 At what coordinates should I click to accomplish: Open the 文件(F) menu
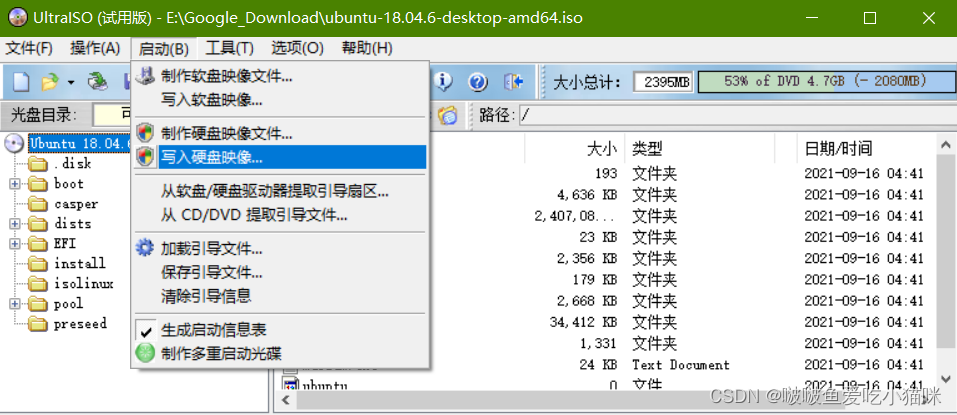coord(29,48)
